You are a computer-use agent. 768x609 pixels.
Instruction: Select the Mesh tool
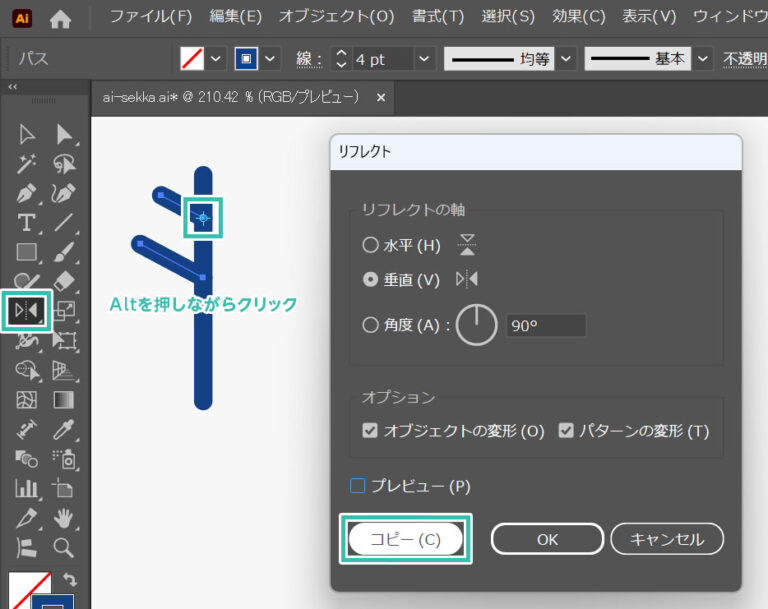pyautogui.click(x=26, y=400)
